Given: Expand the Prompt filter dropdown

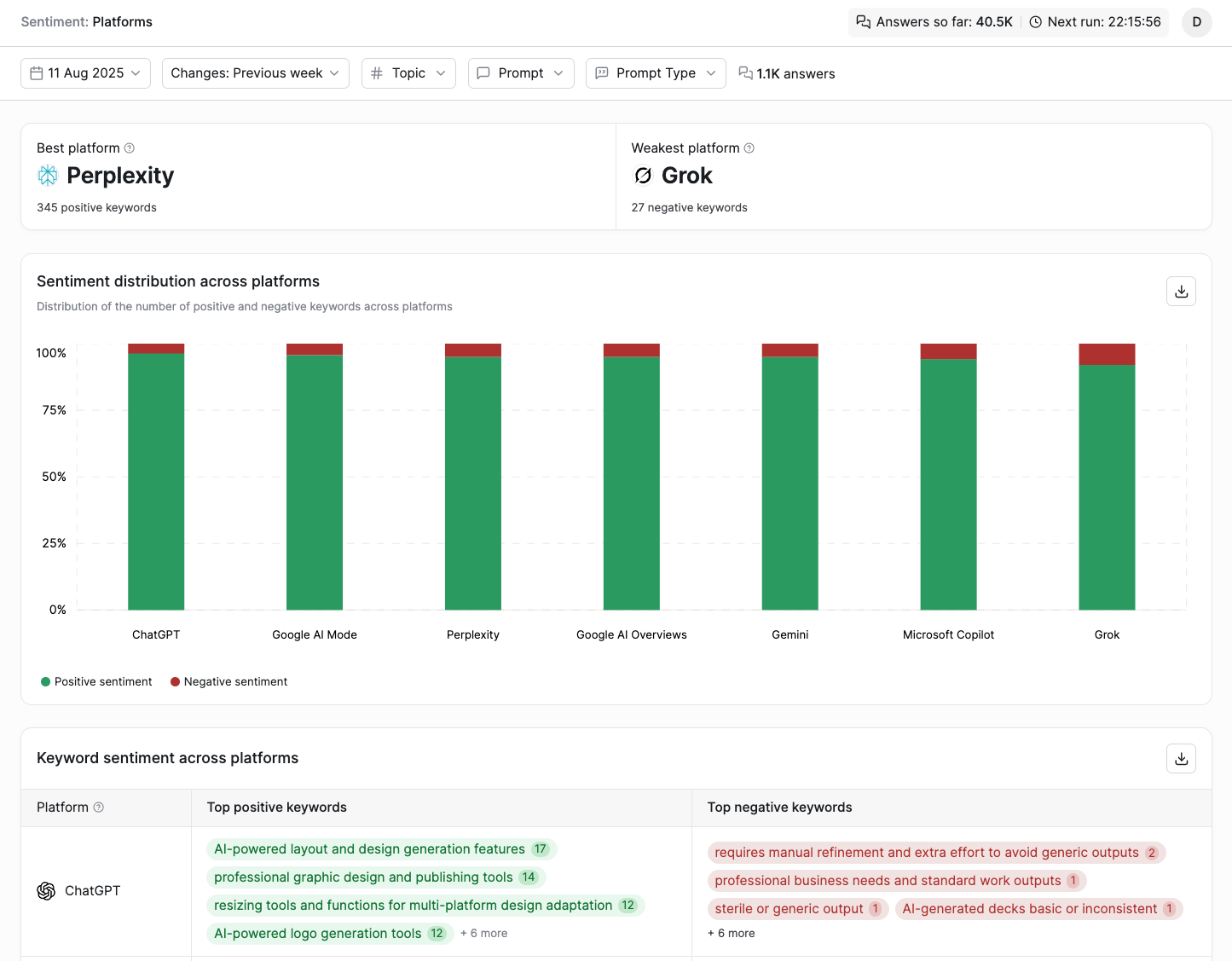Looking at the screenshot, I should tap(521, 73).
